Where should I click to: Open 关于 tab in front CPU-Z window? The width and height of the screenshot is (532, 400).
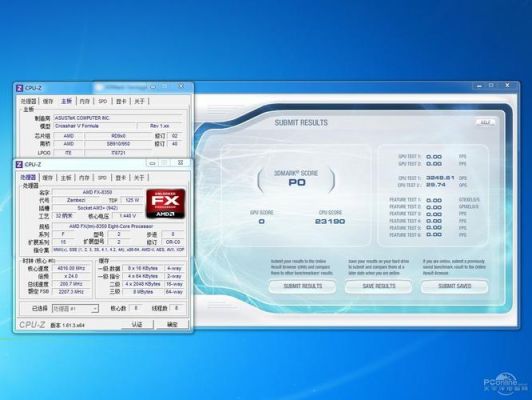(x=139, y=177)
